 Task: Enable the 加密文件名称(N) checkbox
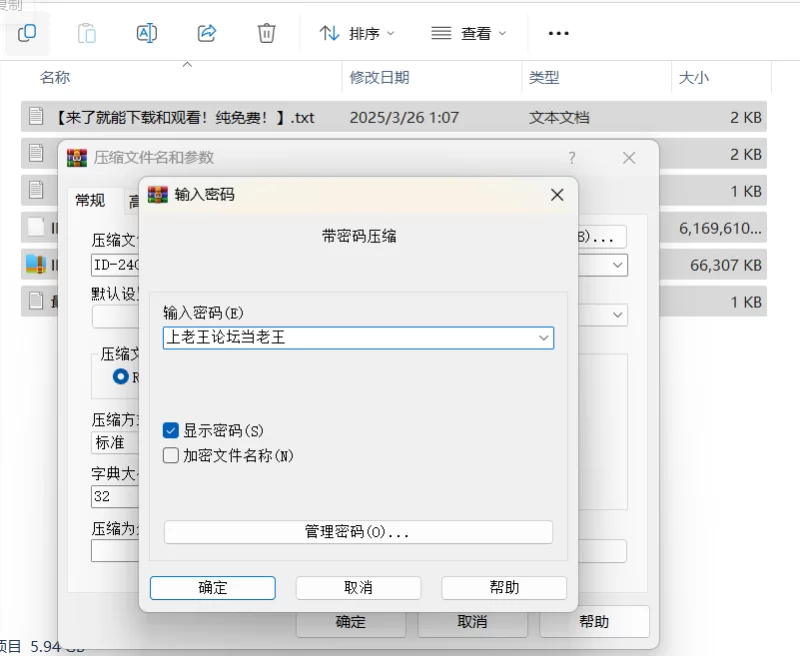[172, 456]
